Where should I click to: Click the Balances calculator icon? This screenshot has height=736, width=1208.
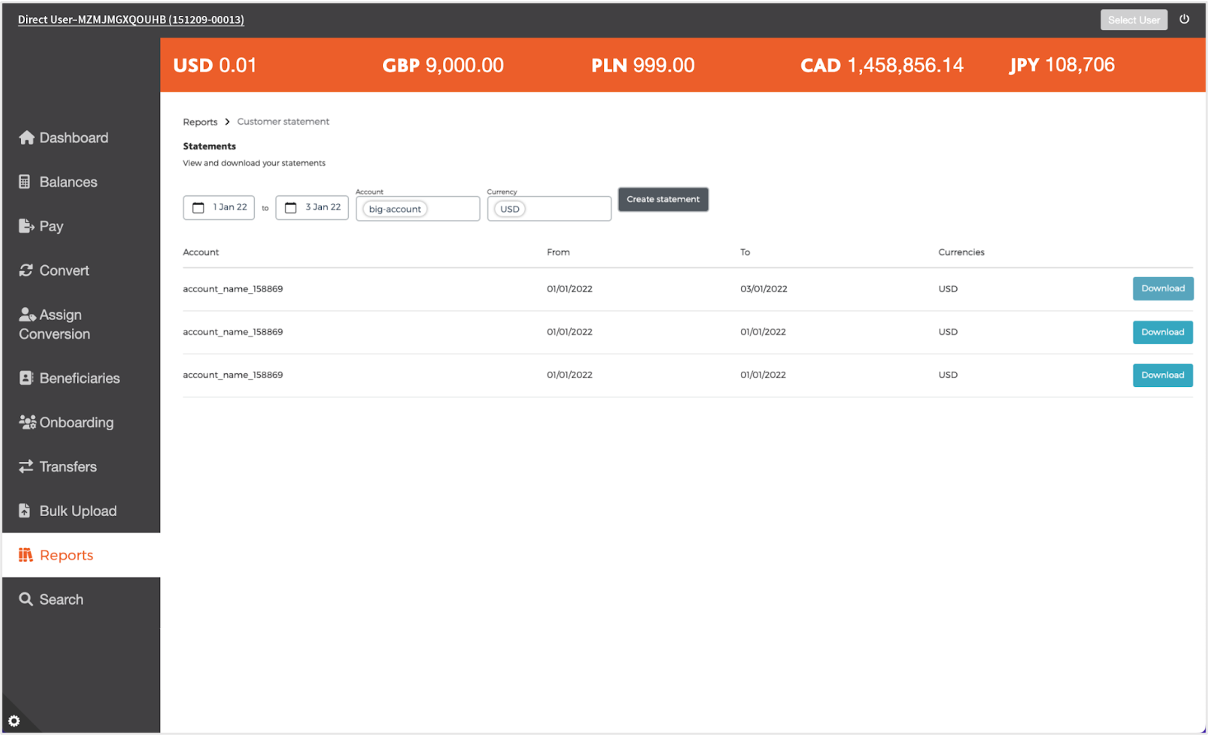(x=26, y=182)
